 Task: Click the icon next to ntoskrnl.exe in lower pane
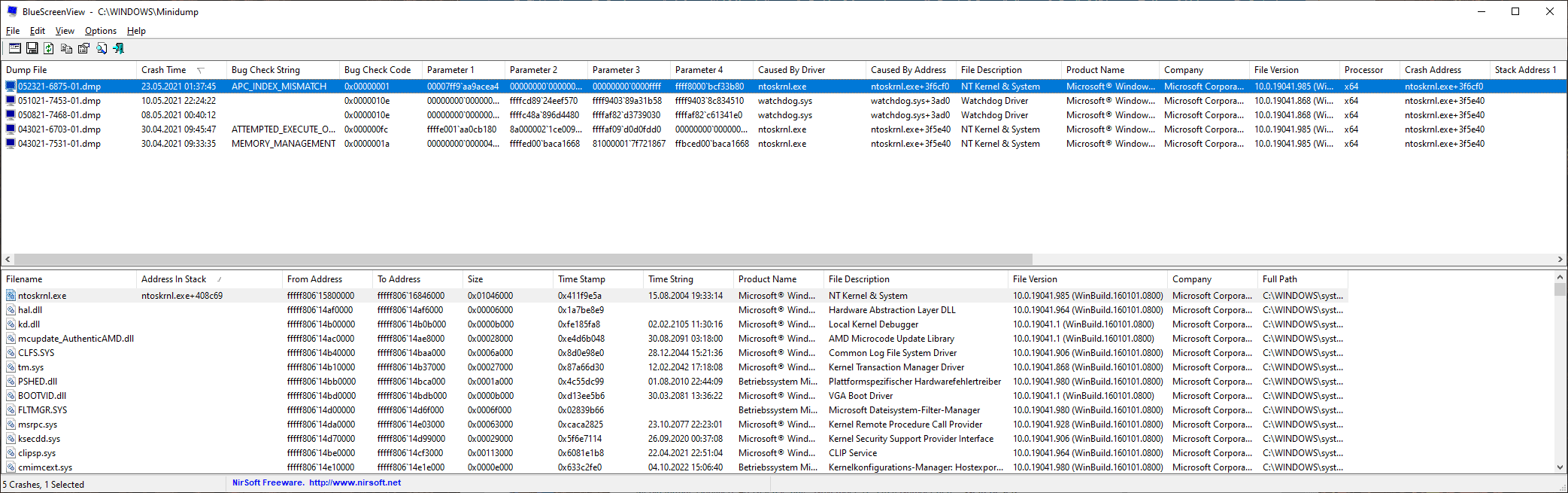tap(11, 296)
